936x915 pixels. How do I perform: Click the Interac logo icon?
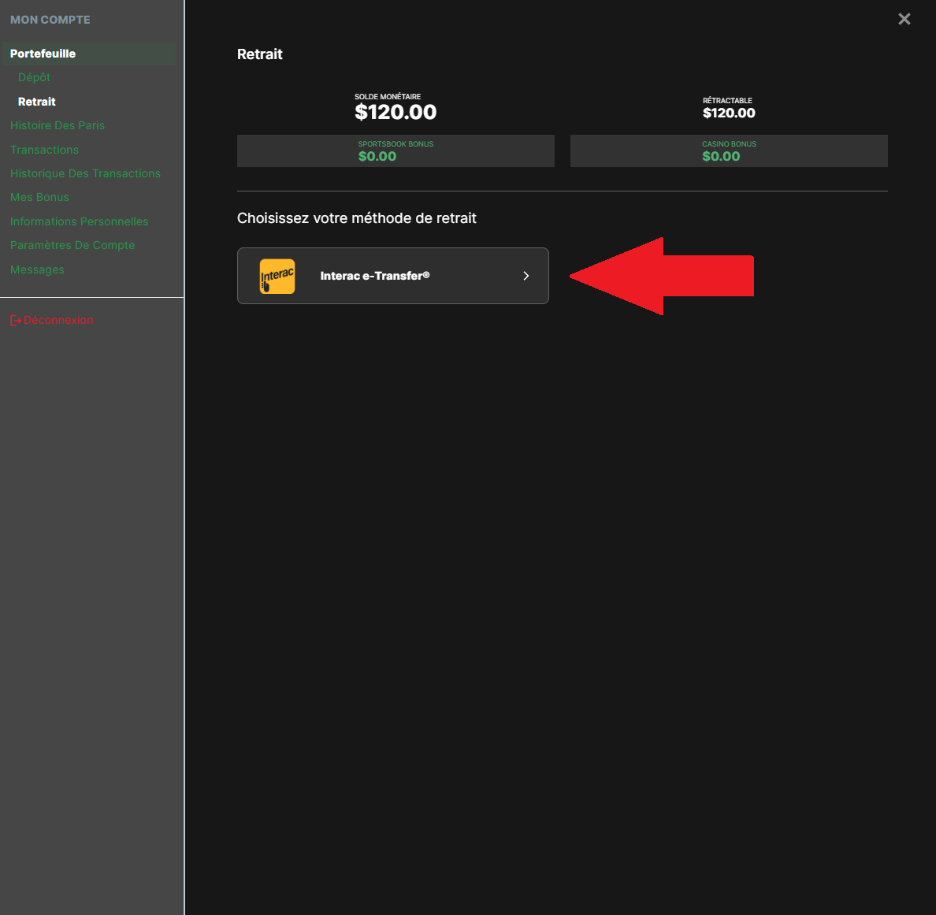pos(277,276)
